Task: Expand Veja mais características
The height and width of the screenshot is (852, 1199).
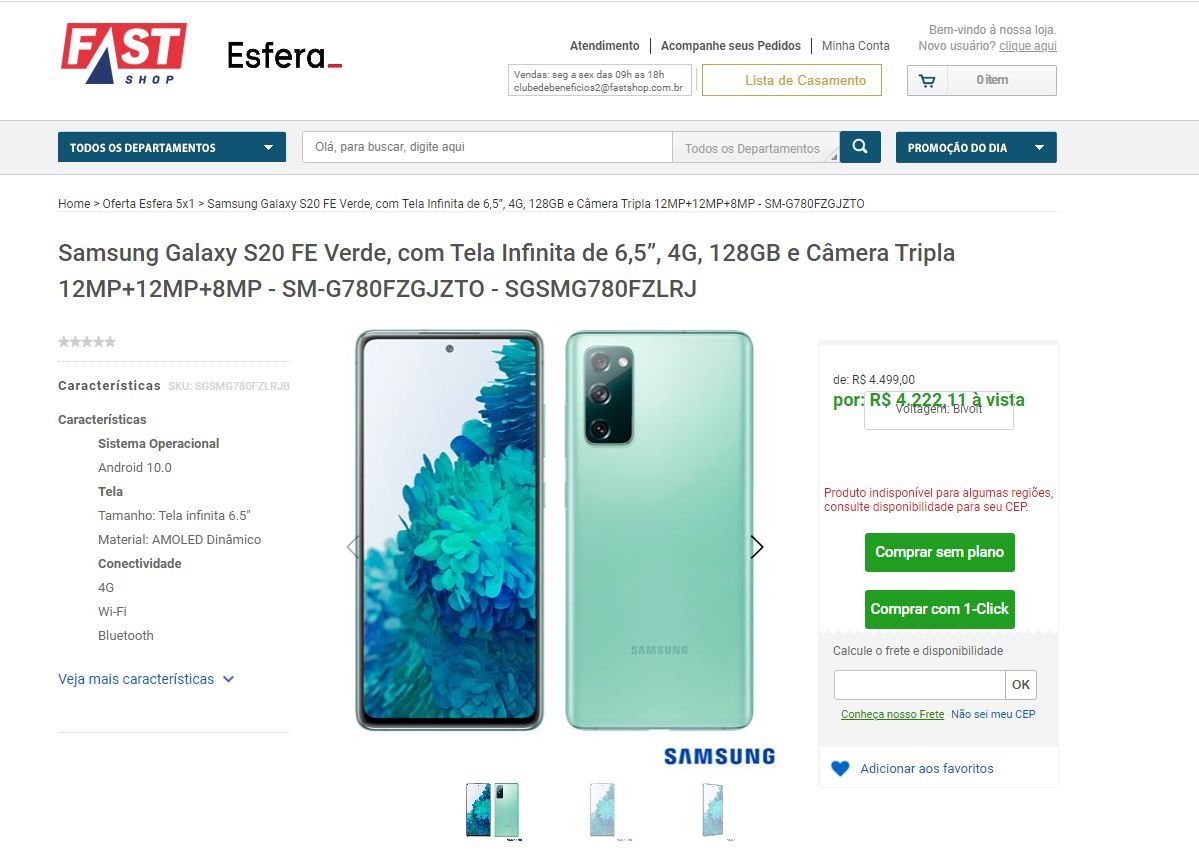Action: click(145, 679)
